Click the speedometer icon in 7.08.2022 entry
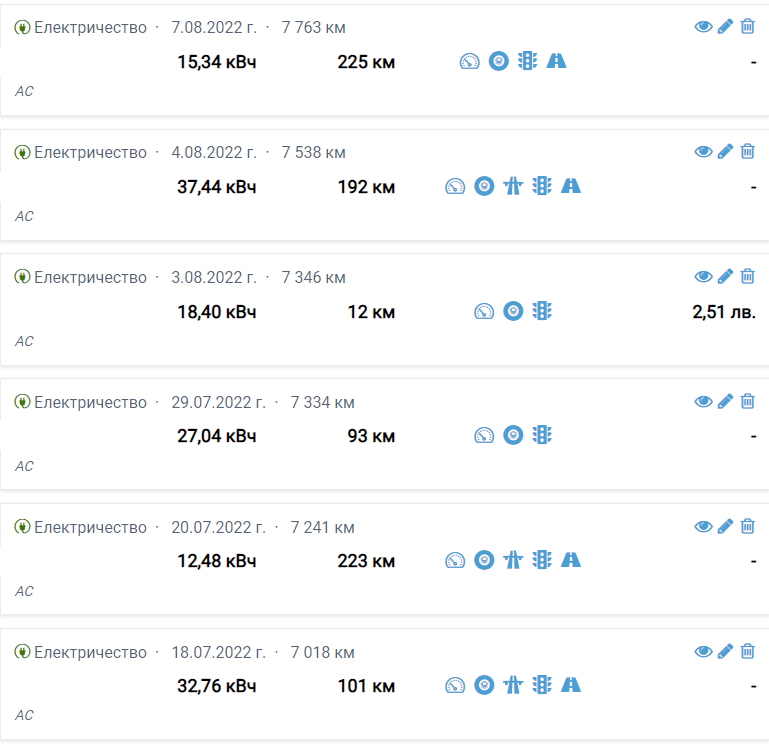This screenshot has width=769, height=746. [470, 61]
